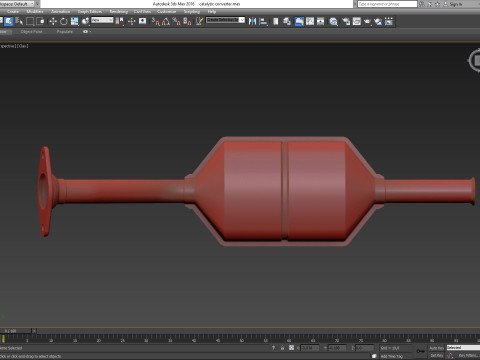Screen dimensions: 480x360
Task: Toggle the Spinner Snap button
Action: 187,22
